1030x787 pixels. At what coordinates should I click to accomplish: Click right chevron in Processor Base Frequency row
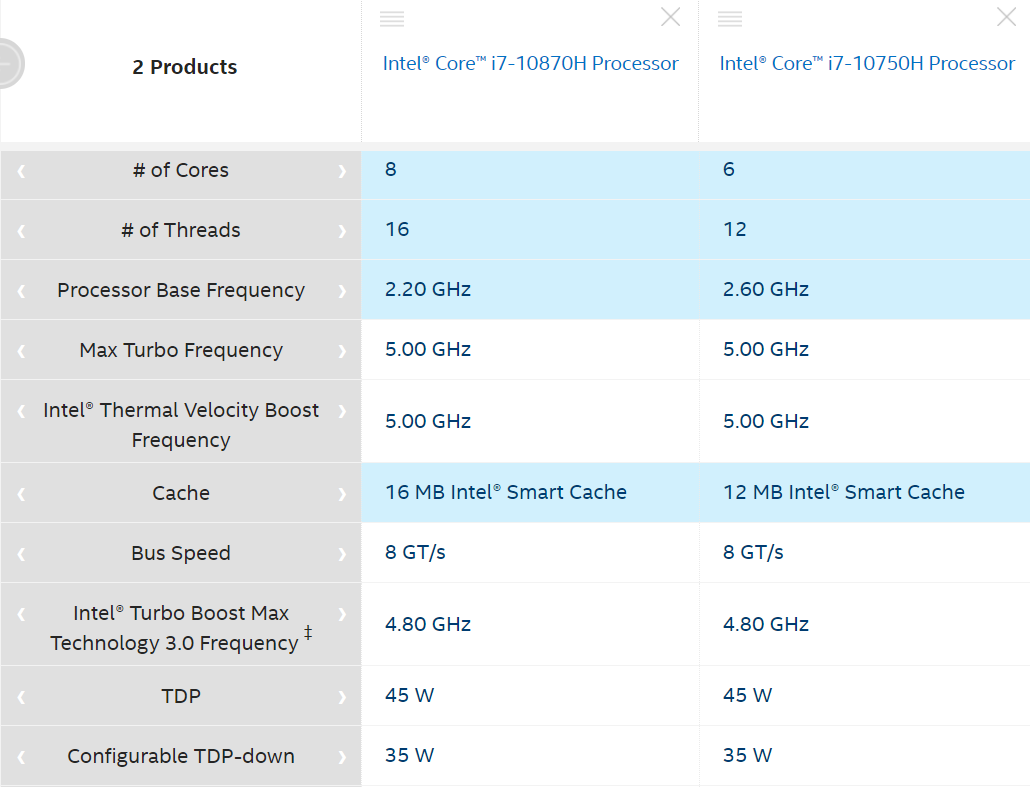pyautogui.click(x=342, y=291)
